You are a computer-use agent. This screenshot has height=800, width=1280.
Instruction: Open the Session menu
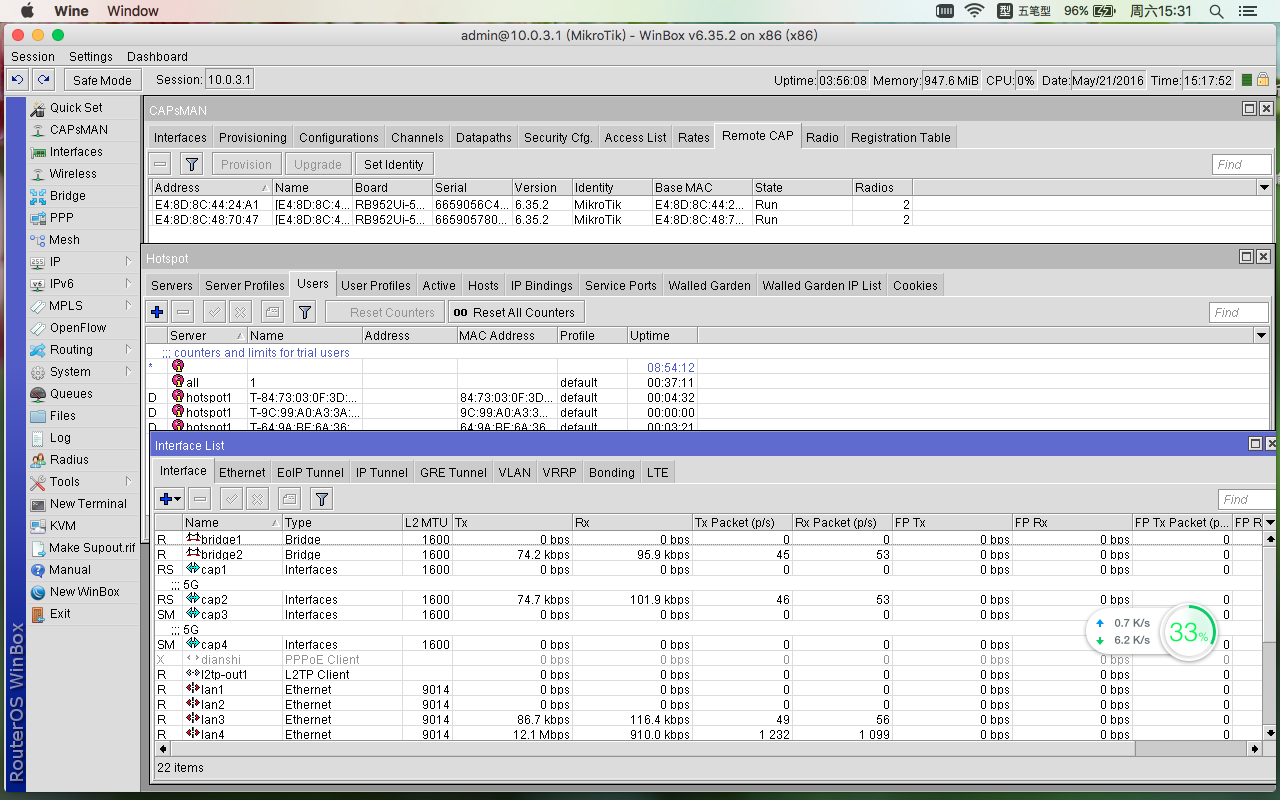tap(33, 56)
